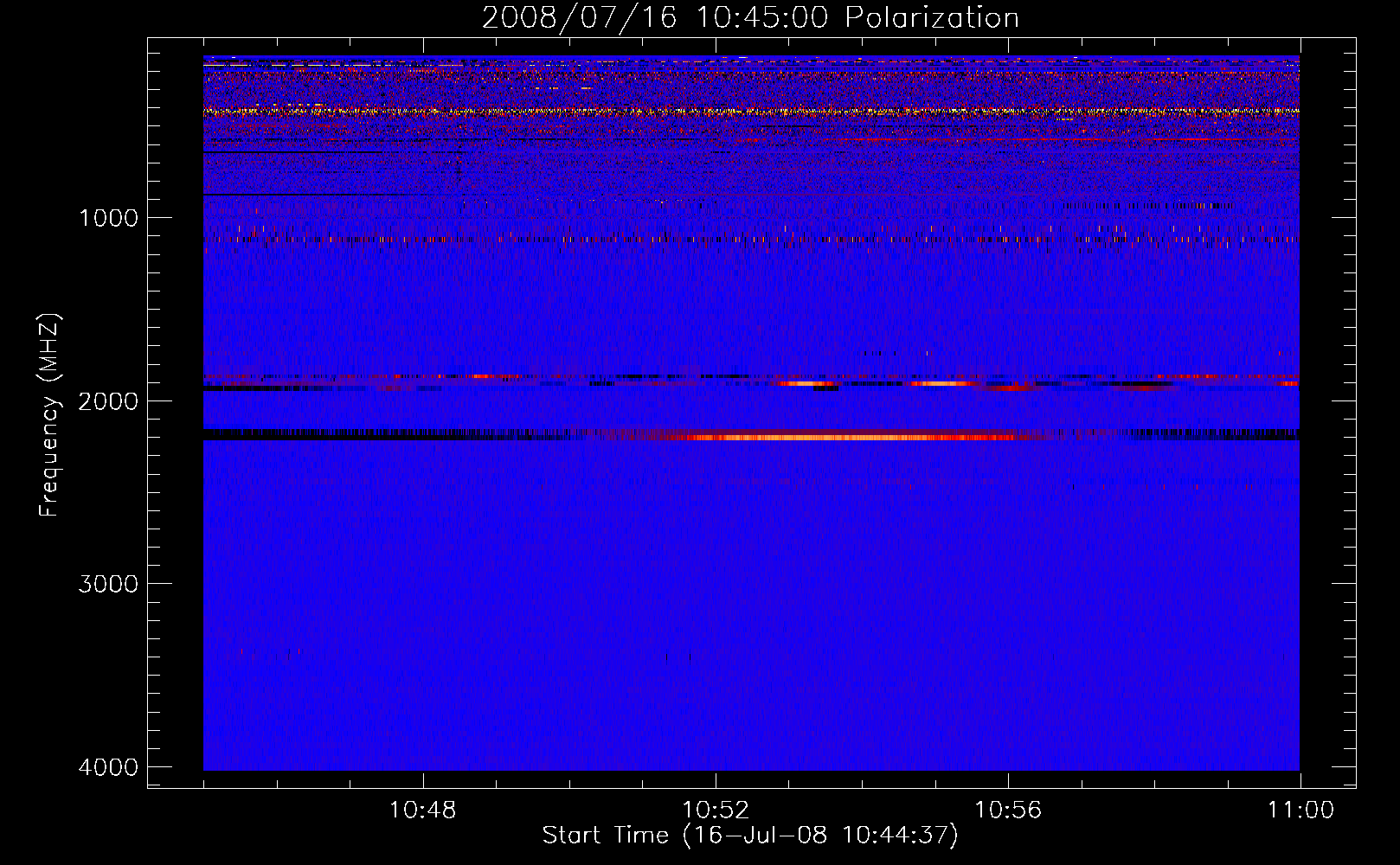Click the black dotted segment at upper right near 1000 MHz

pos(1151,206)
